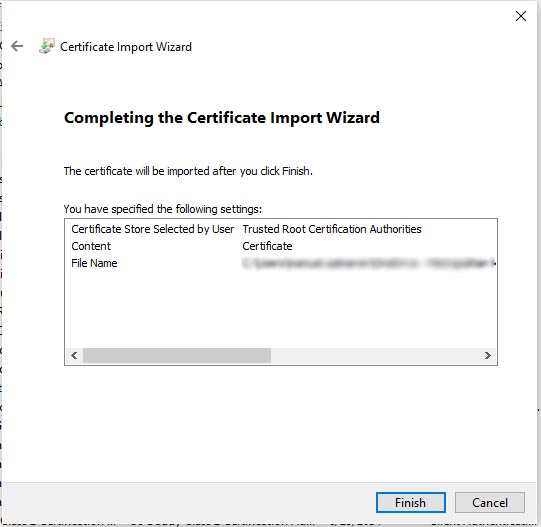This screenshot has width=541, height=527.
Task: Click the settings list left scroll arrow
Action: click(74, 355)
